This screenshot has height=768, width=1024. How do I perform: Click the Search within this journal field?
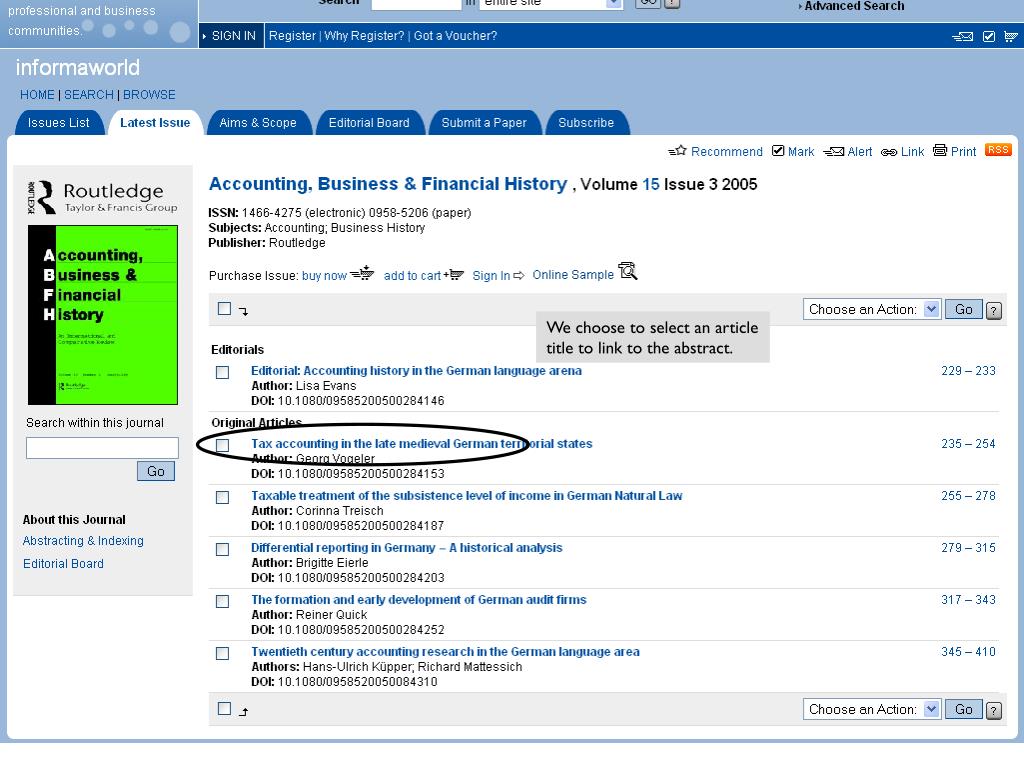click(x=103, y=448)
